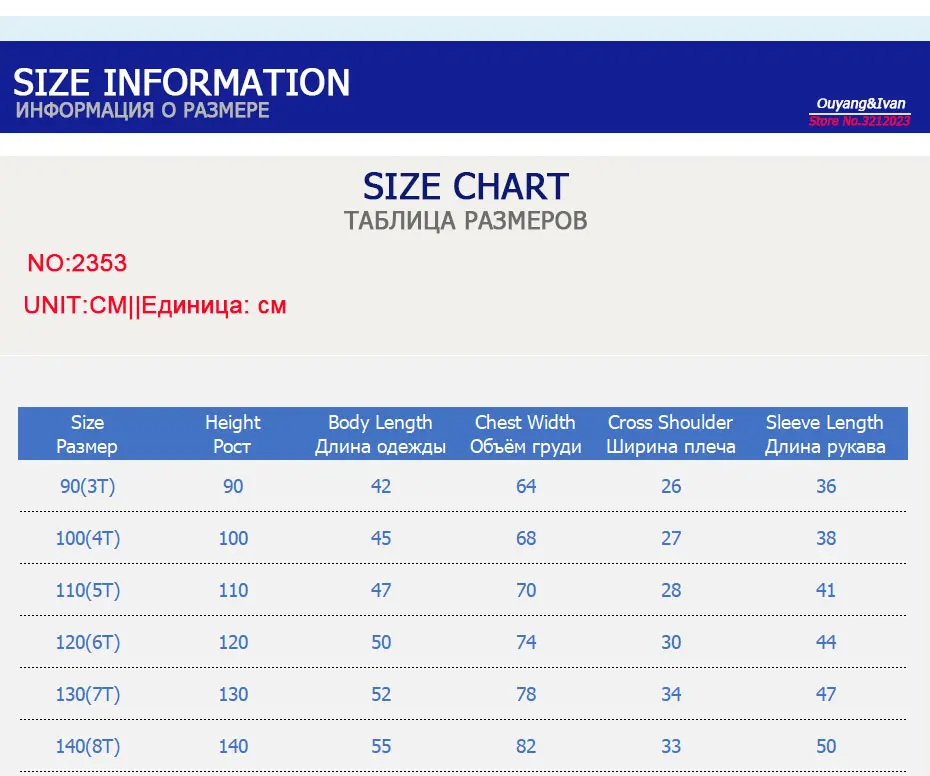Select the 120(6T) size cell
The image size is (930, 776).
pos(87,642)
